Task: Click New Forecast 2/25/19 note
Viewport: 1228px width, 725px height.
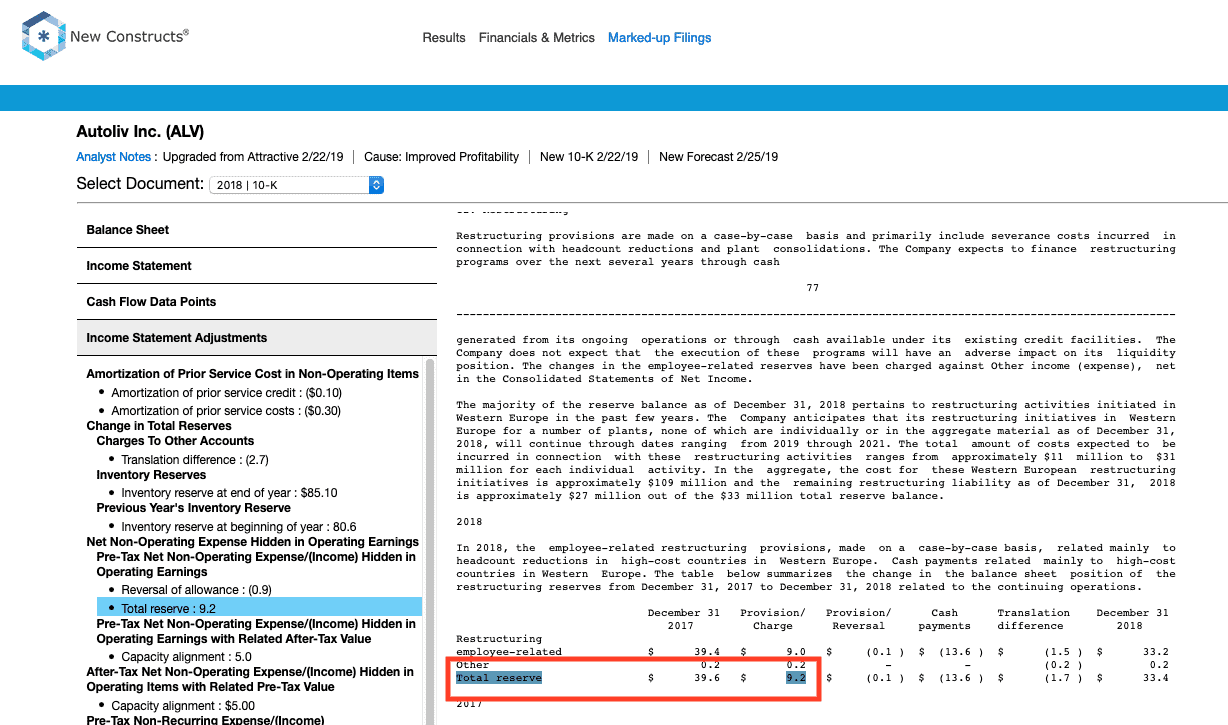Action: (719, 157)
